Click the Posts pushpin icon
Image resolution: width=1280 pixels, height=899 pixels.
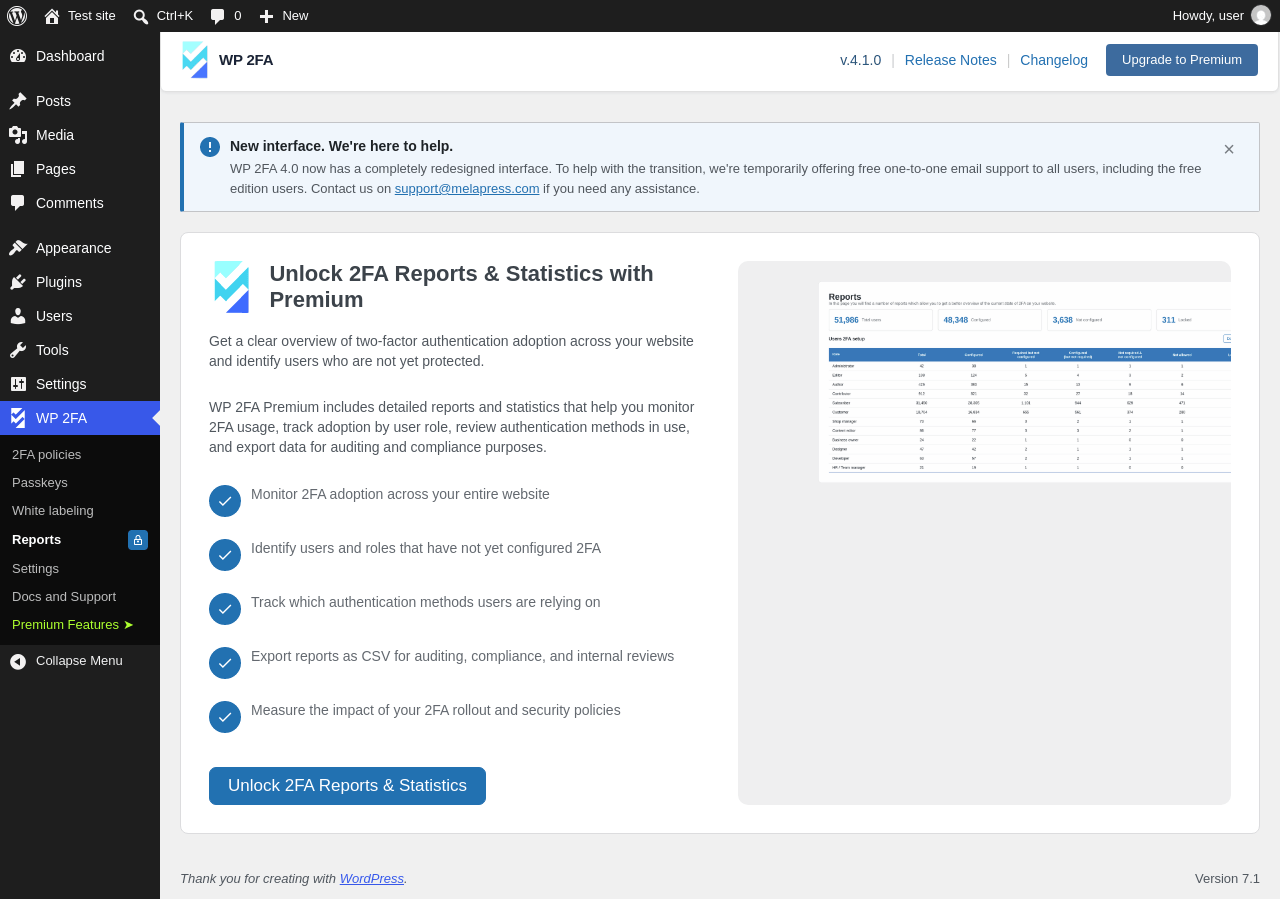[18, 101]
